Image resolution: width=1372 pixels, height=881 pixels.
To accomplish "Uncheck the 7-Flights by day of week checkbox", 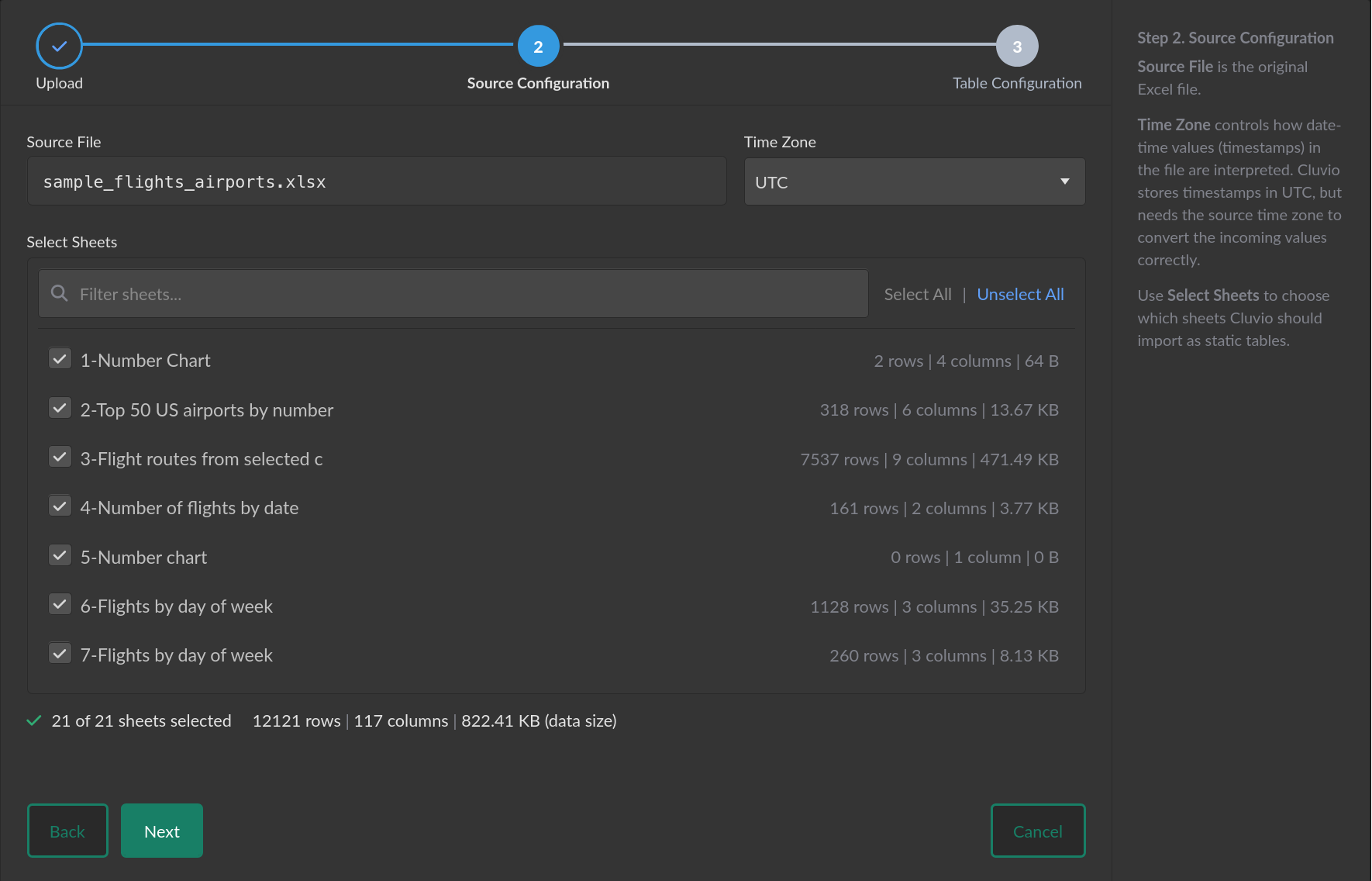I will [x=60, y=653].
